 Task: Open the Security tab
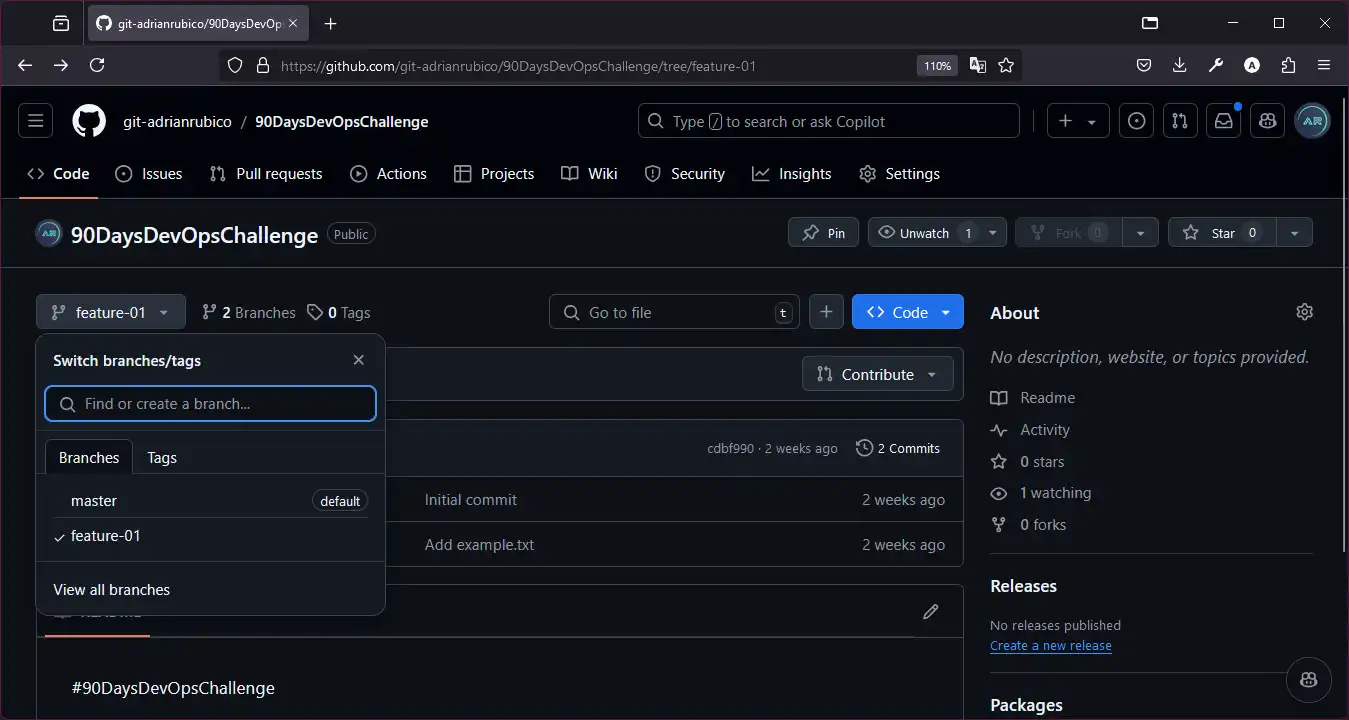685,174
